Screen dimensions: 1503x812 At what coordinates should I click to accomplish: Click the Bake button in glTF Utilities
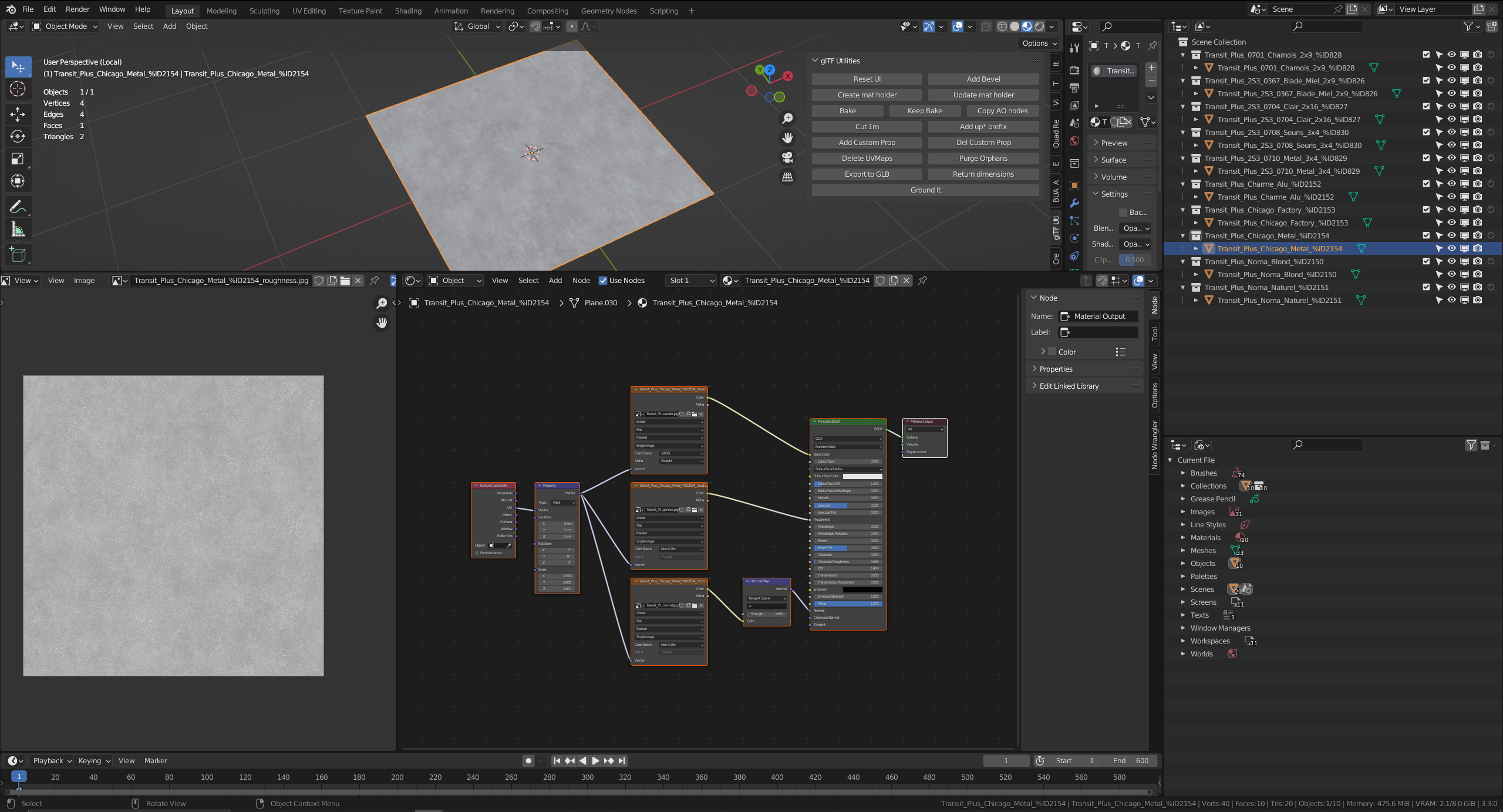pyautogui.click(x=847, y=110)
